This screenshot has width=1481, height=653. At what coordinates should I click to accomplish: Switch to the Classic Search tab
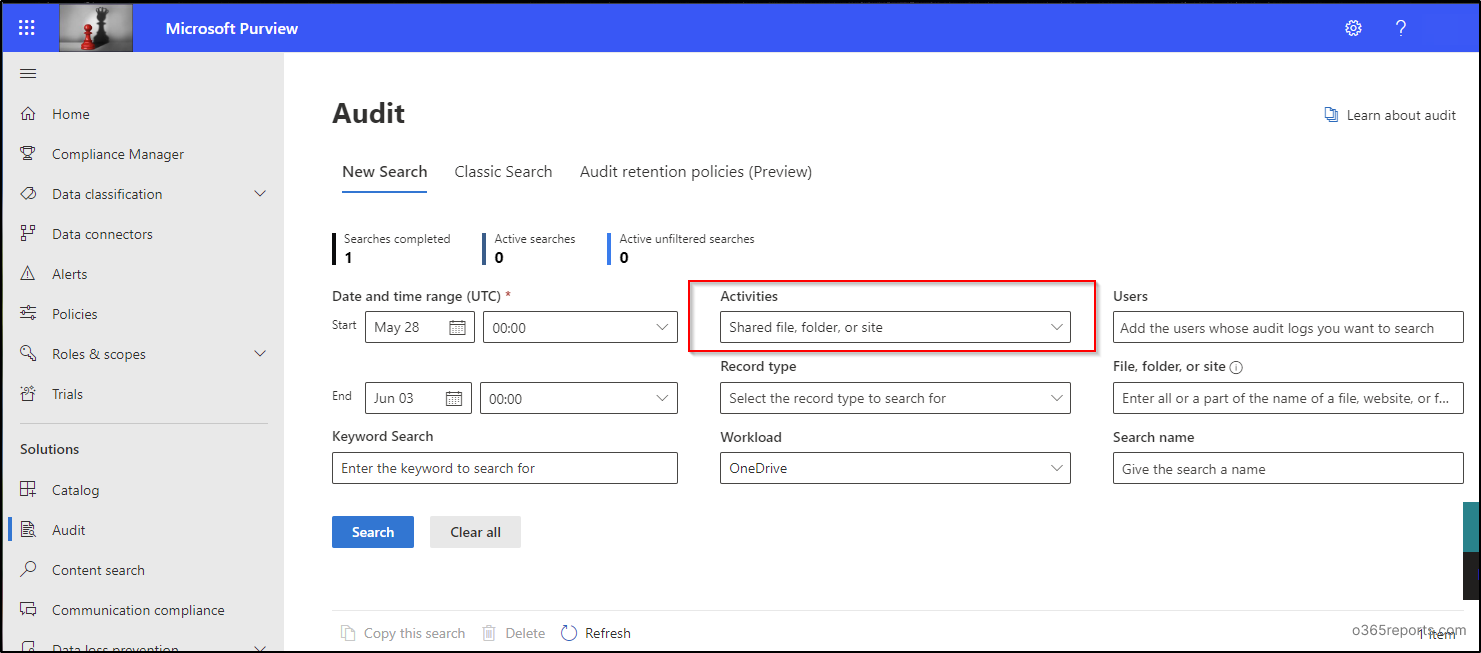click(x=503, y=171)
